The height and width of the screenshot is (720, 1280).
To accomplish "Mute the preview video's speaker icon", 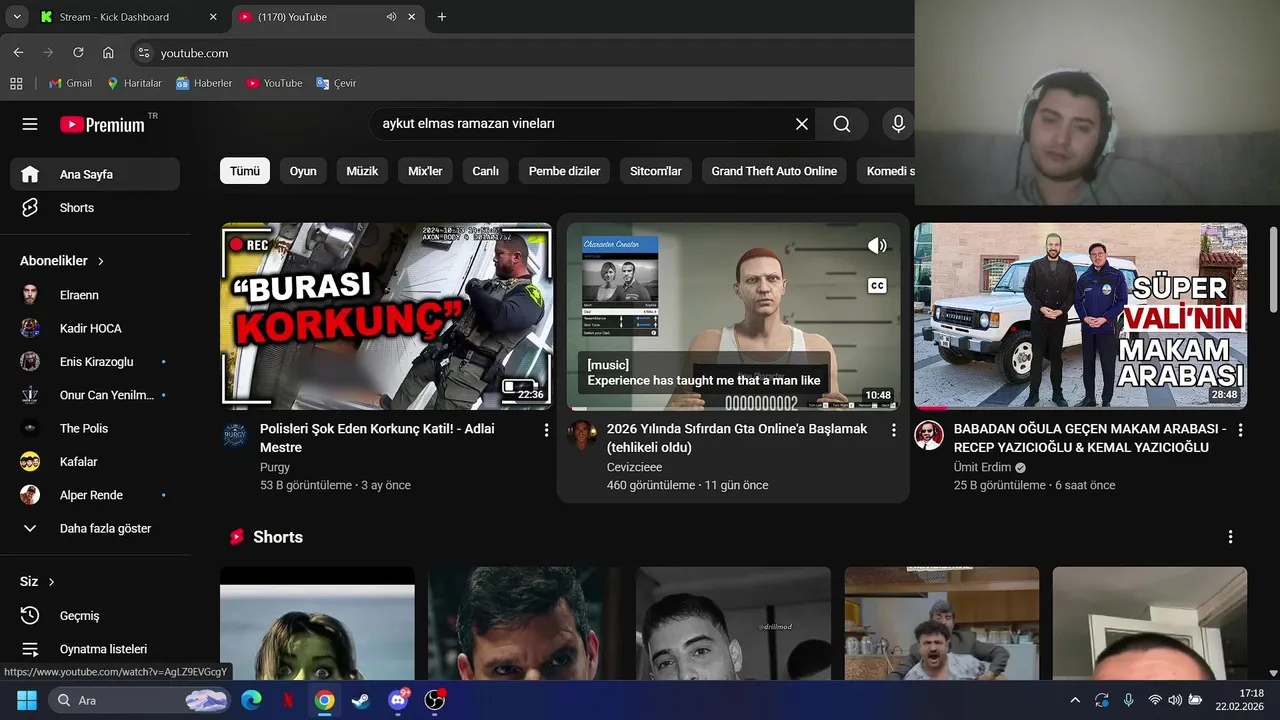I will coord(877,246).
